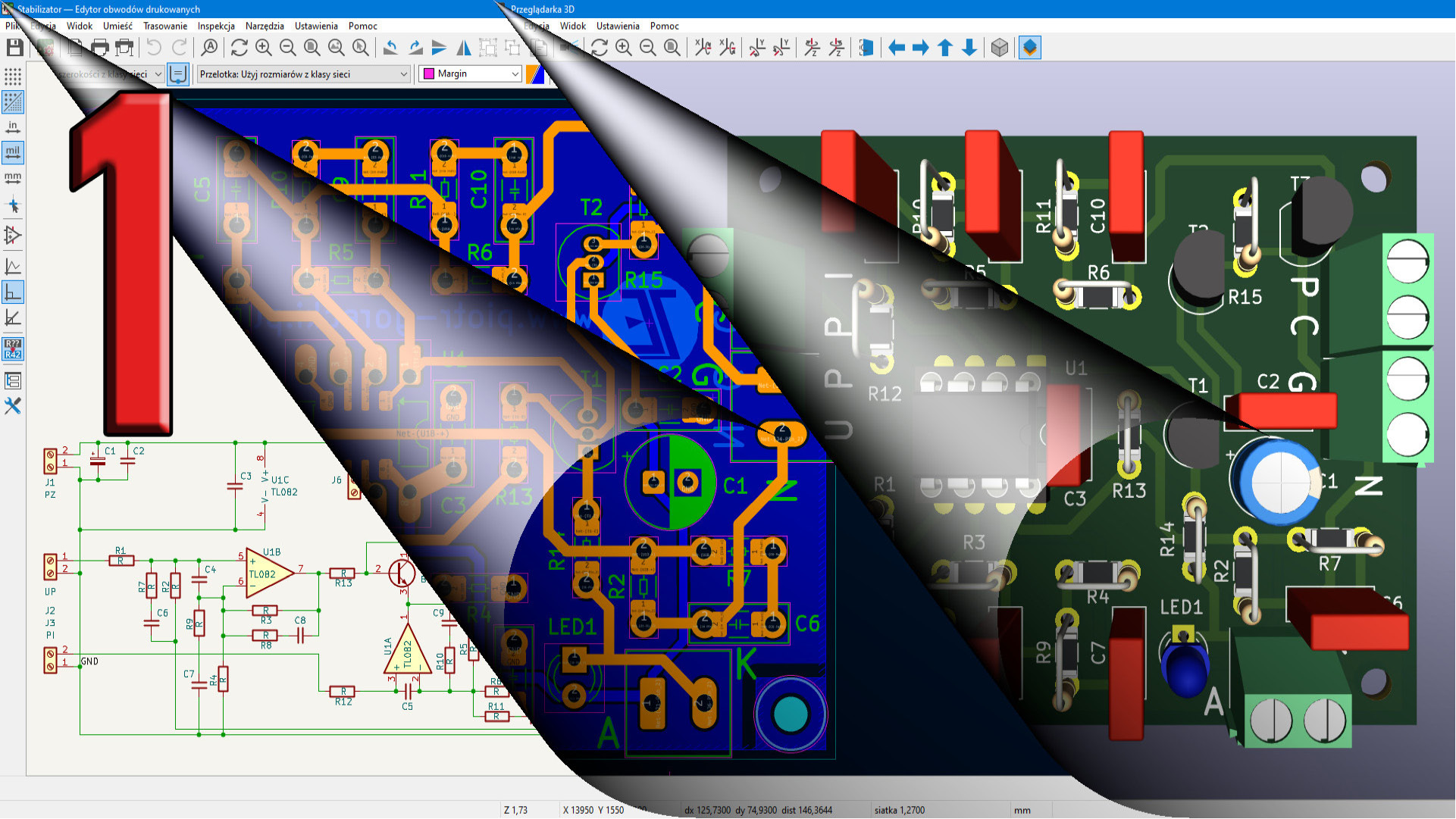Toggle the grid display button
1456x819 pixels.
(13, 77)
